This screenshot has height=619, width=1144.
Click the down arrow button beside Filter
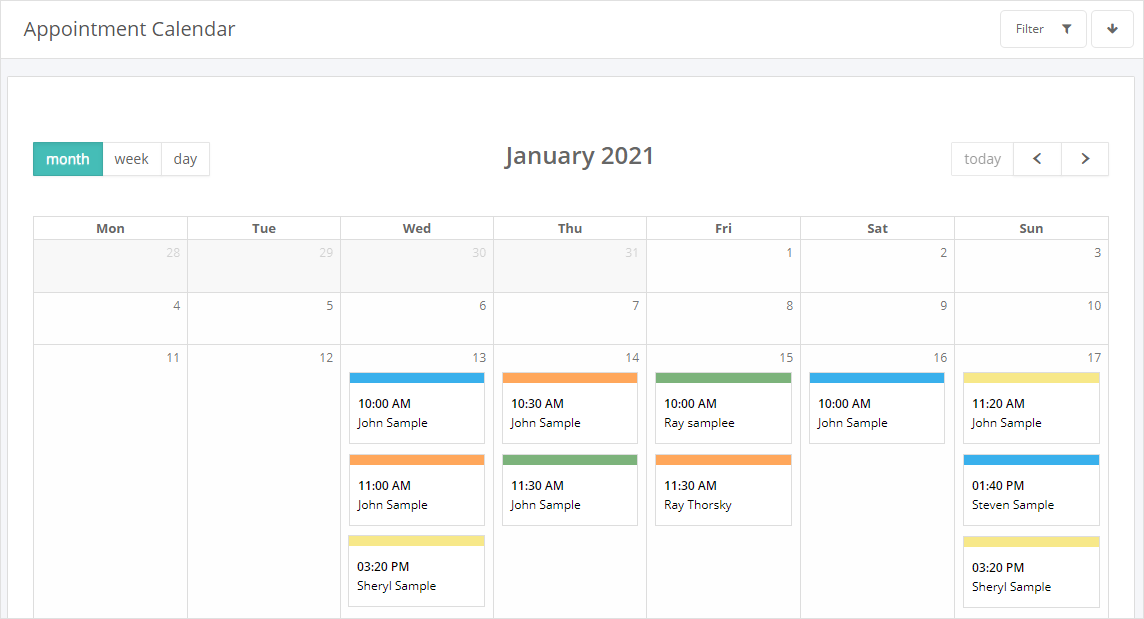tap(1112, 29)
